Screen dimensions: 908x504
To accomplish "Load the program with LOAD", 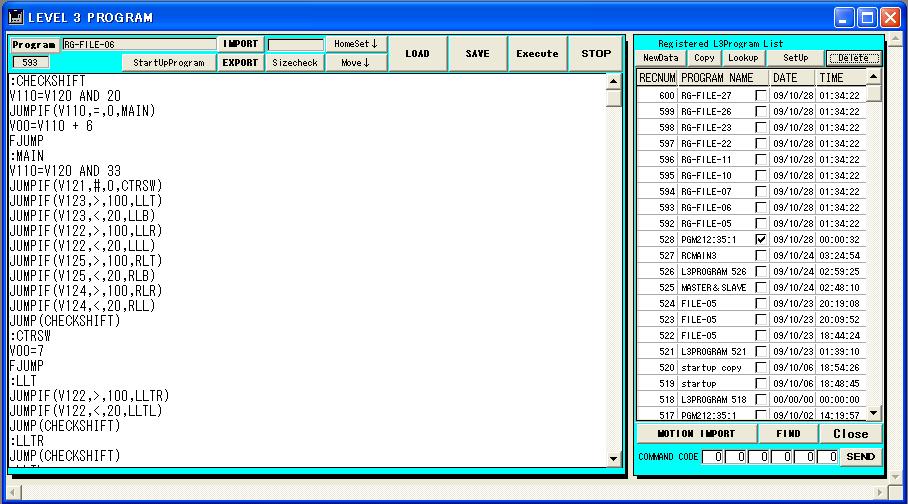I will click(417, 53).
